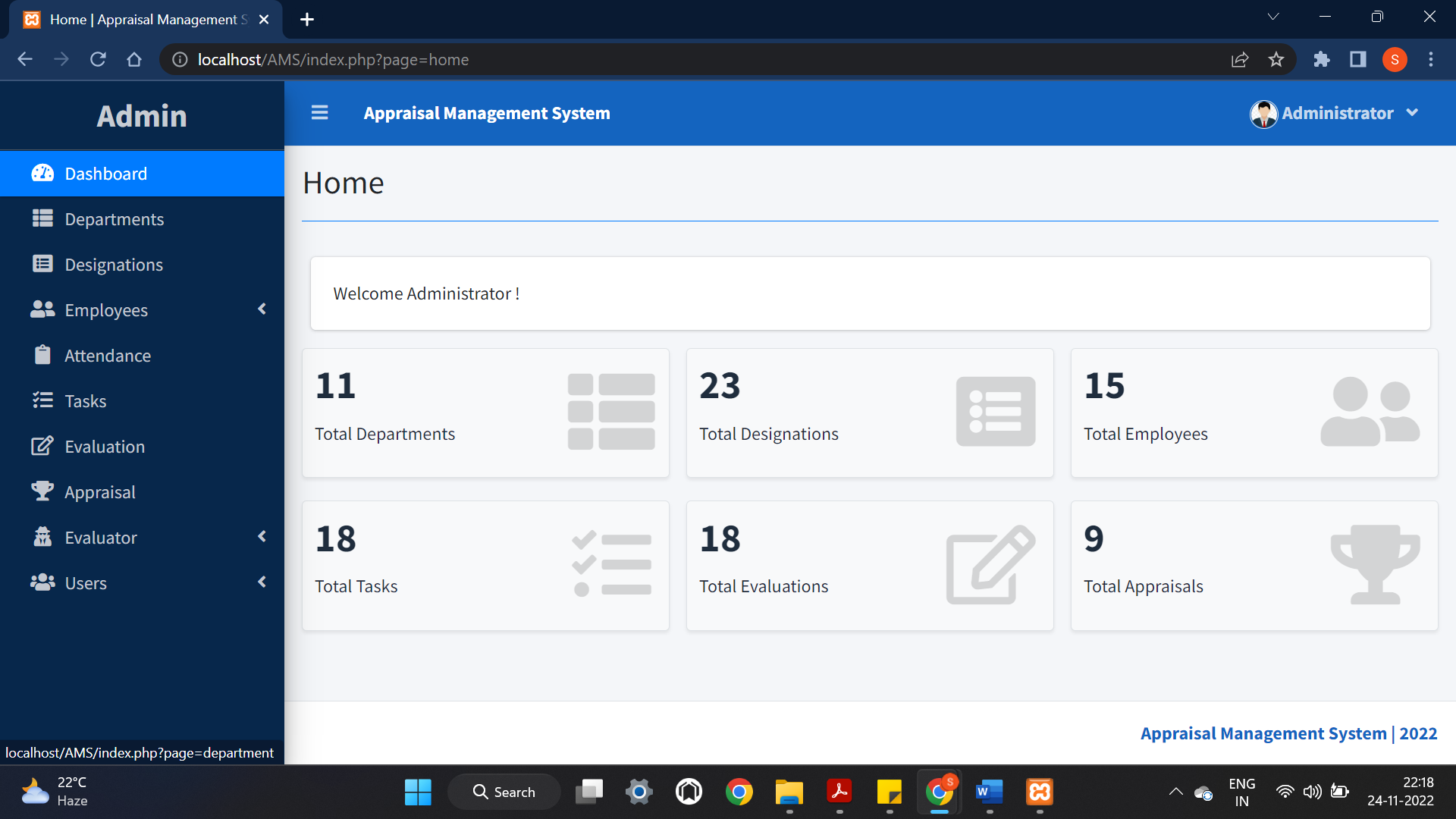Click Appraisal Management System 2022 footer link
1456x819 pixels.
[1288, 733]
